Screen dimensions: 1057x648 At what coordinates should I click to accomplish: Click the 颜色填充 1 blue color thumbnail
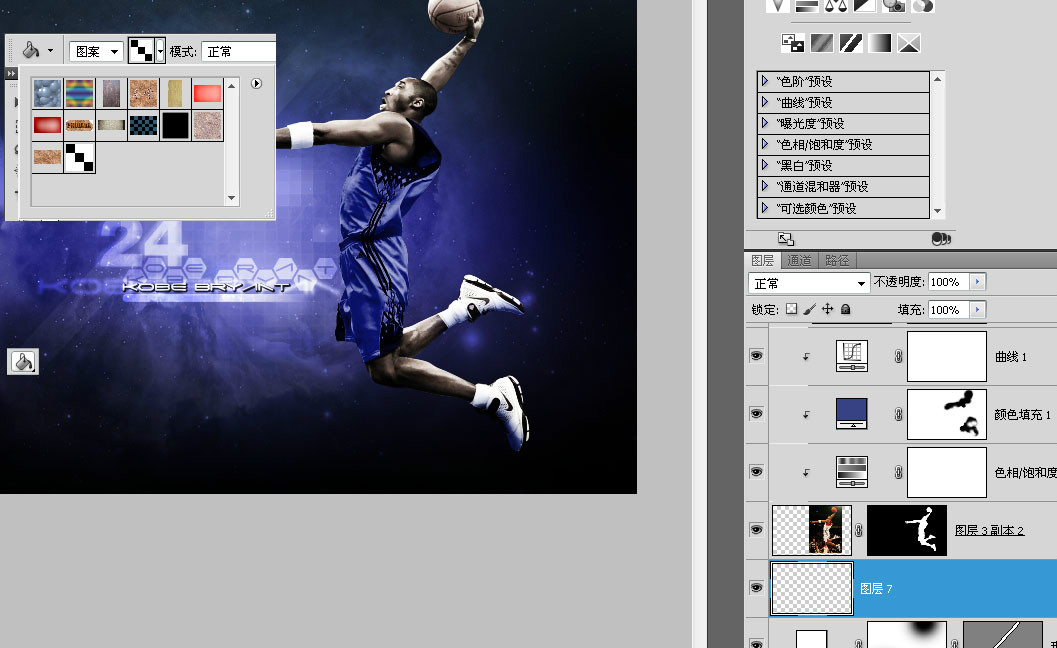pos(852,413)
